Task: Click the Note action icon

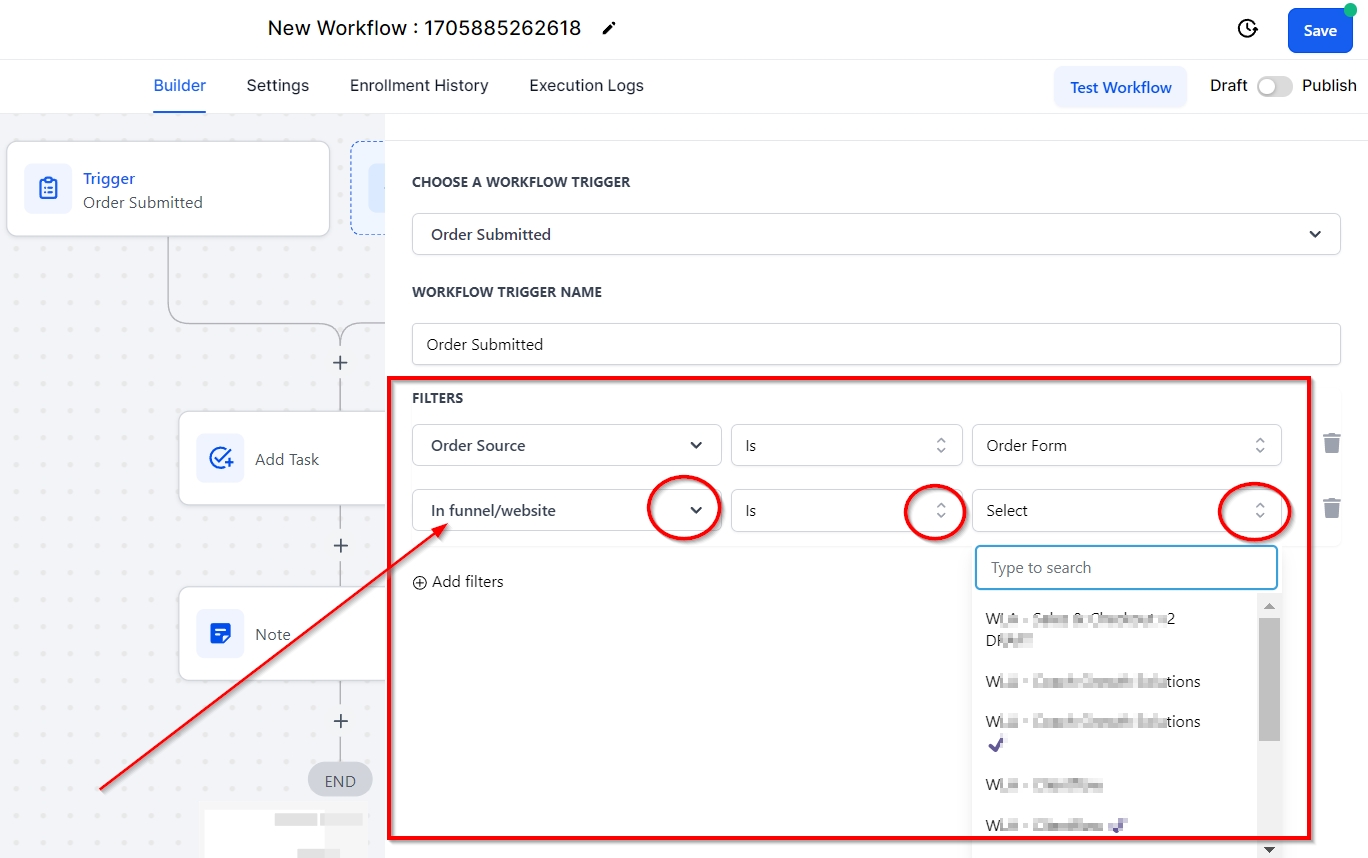Action: pyautogui.click(x=220, y=634)
